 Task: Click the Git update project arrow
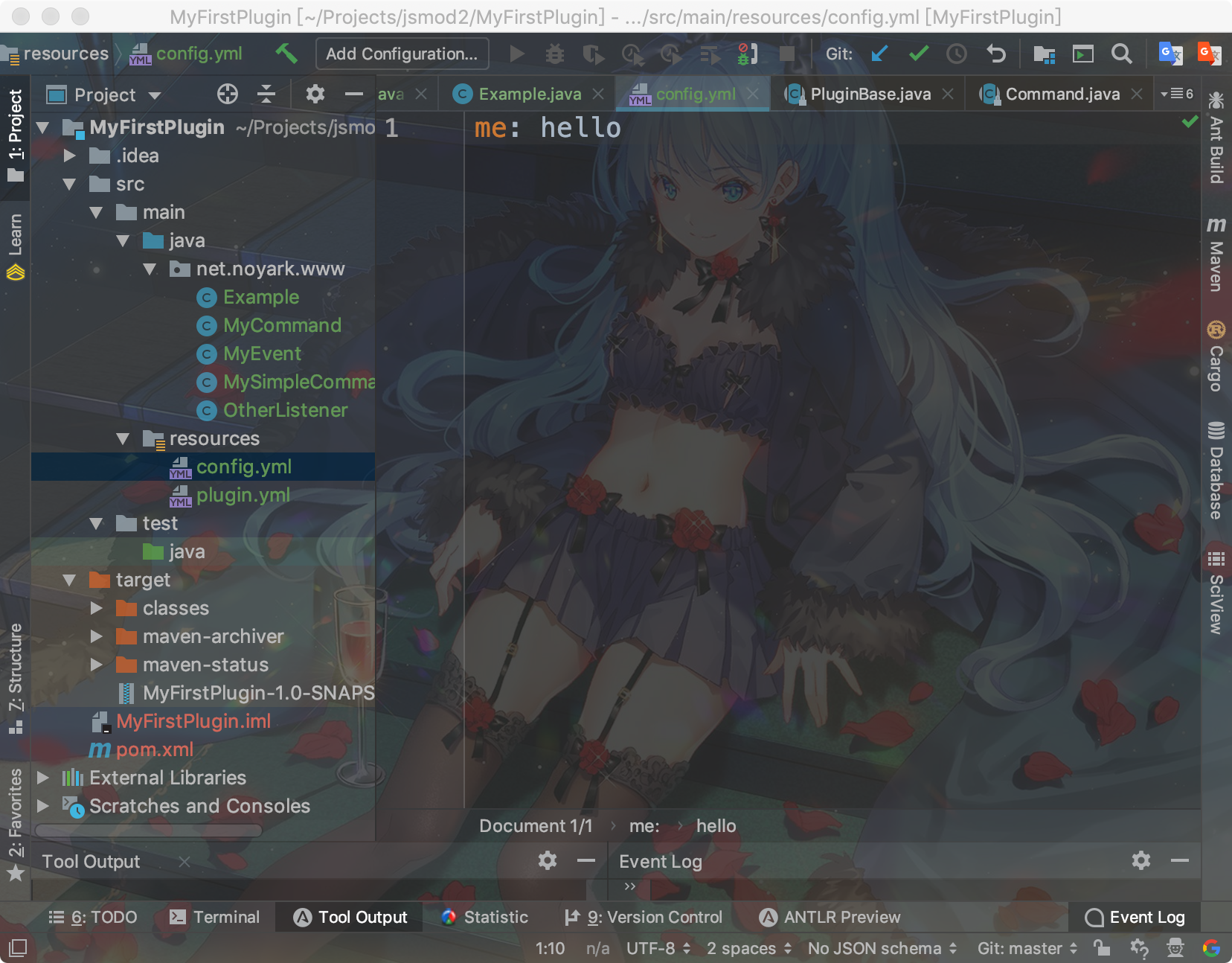(879, 54)
